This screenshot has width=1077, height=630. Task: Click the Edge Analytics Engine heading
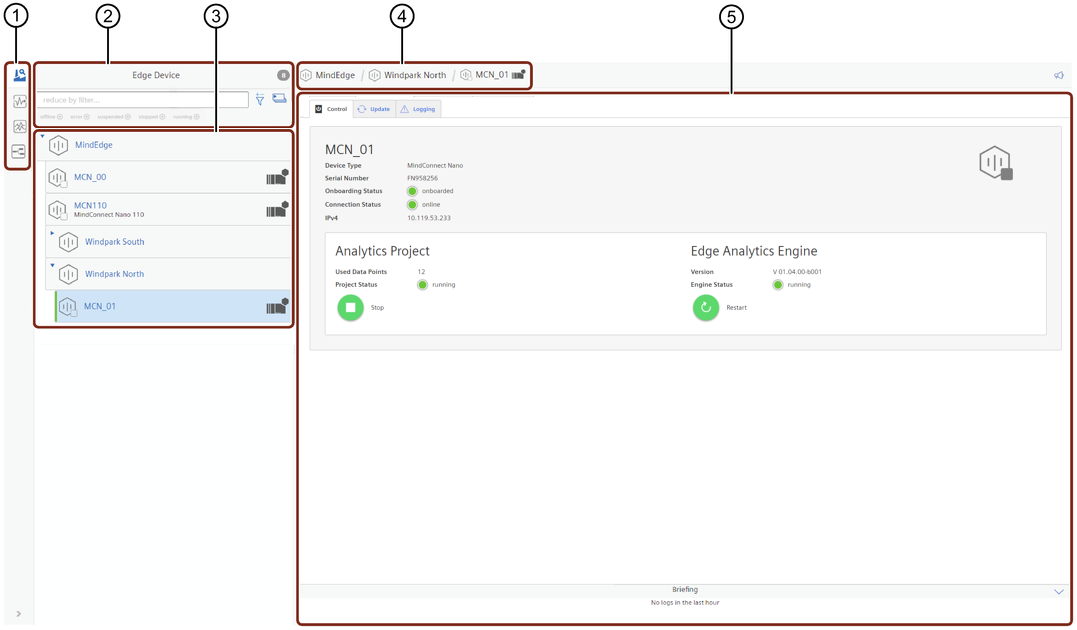click(x=754, y=251)
